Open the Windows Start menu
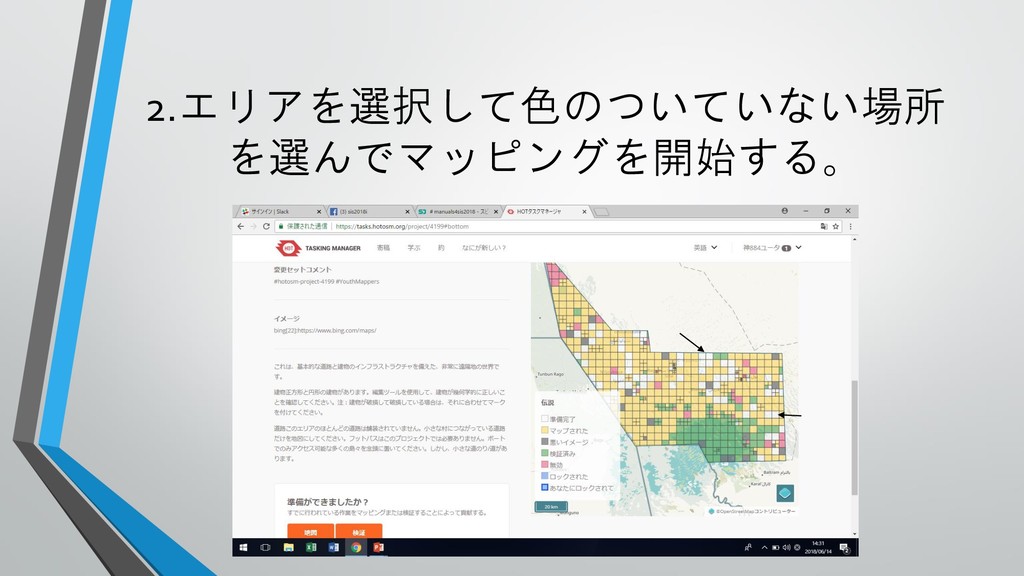 pos(243,547)
